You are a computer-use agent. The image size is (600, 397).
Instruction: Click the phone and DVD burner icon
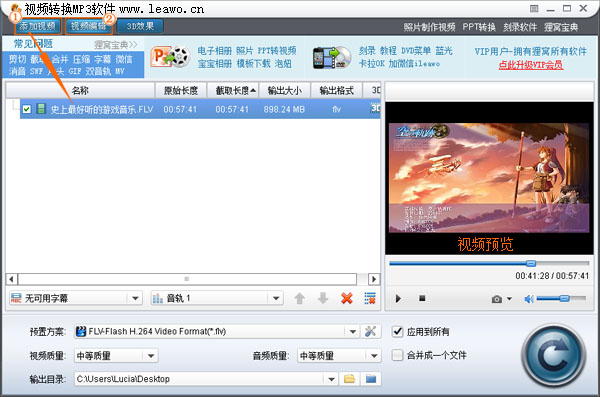coord(332,58)
